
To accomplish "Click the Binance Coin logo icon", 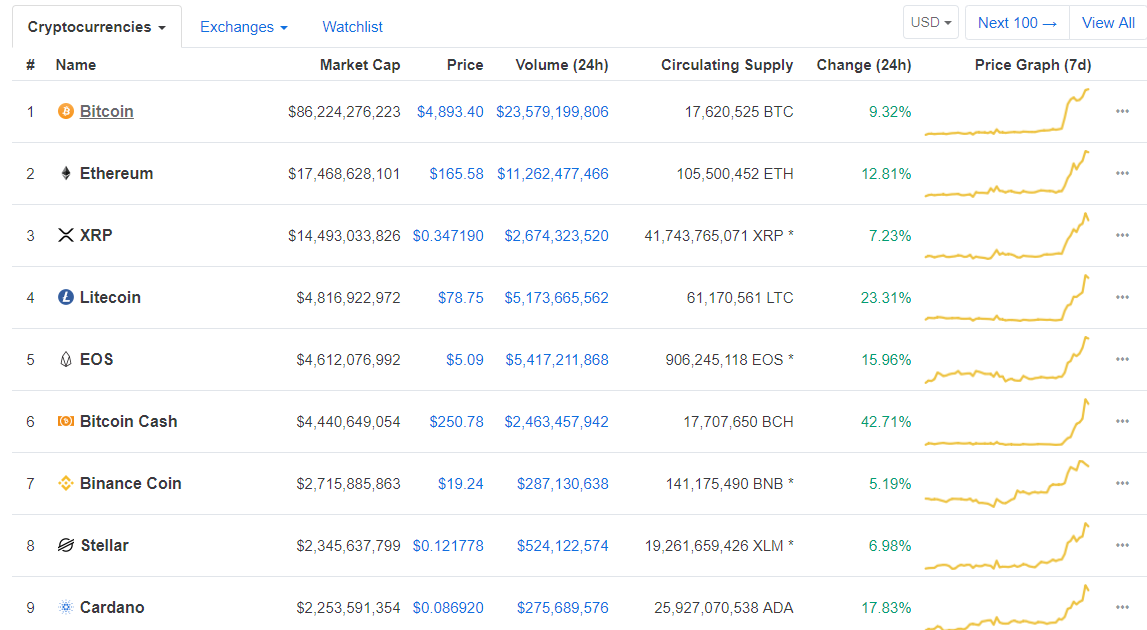I will click(66, 484).
